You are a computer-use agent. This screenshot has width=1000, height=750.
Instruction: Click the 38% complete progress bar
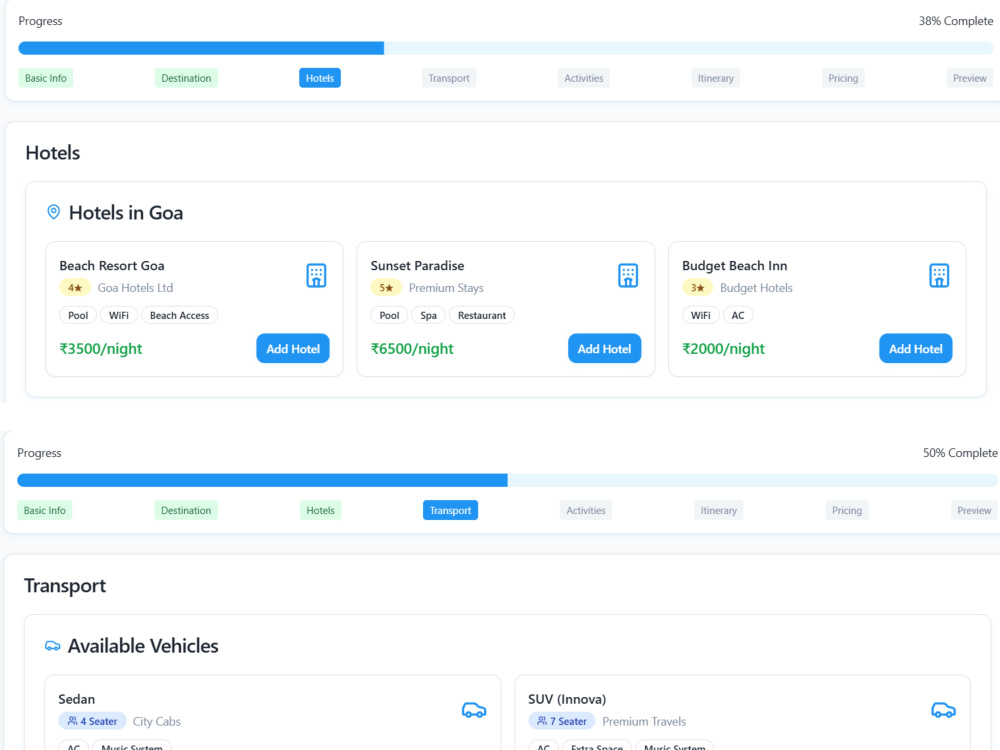click(x=506, y=48)
